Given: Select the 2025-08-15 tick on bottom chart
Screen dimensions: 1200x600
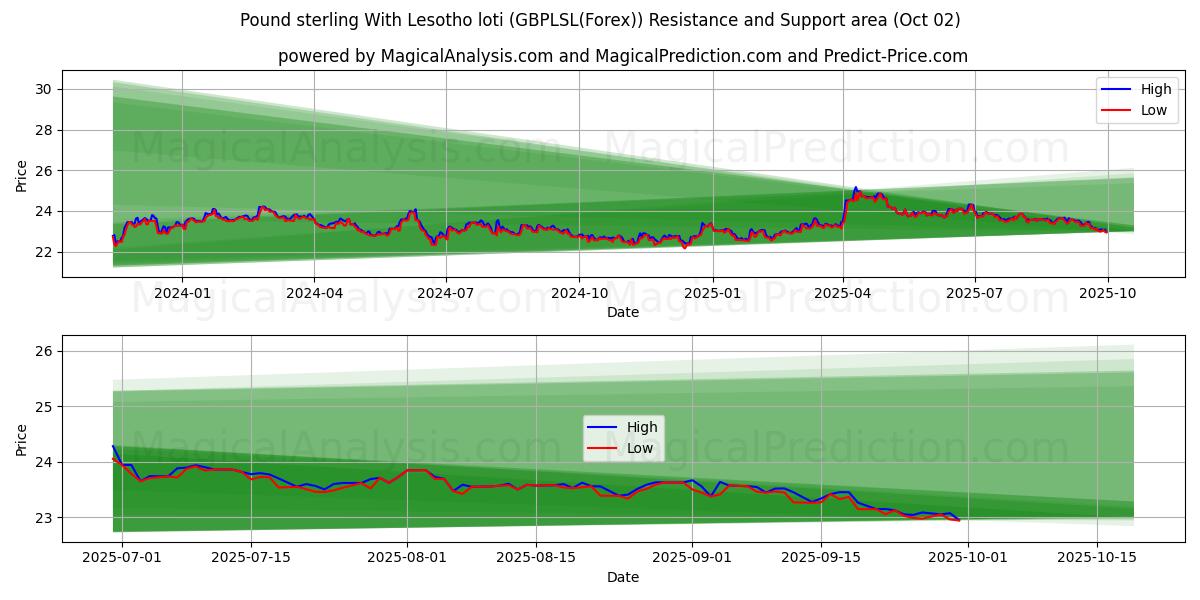Looking at the screenshot, I should click(536, 558).
